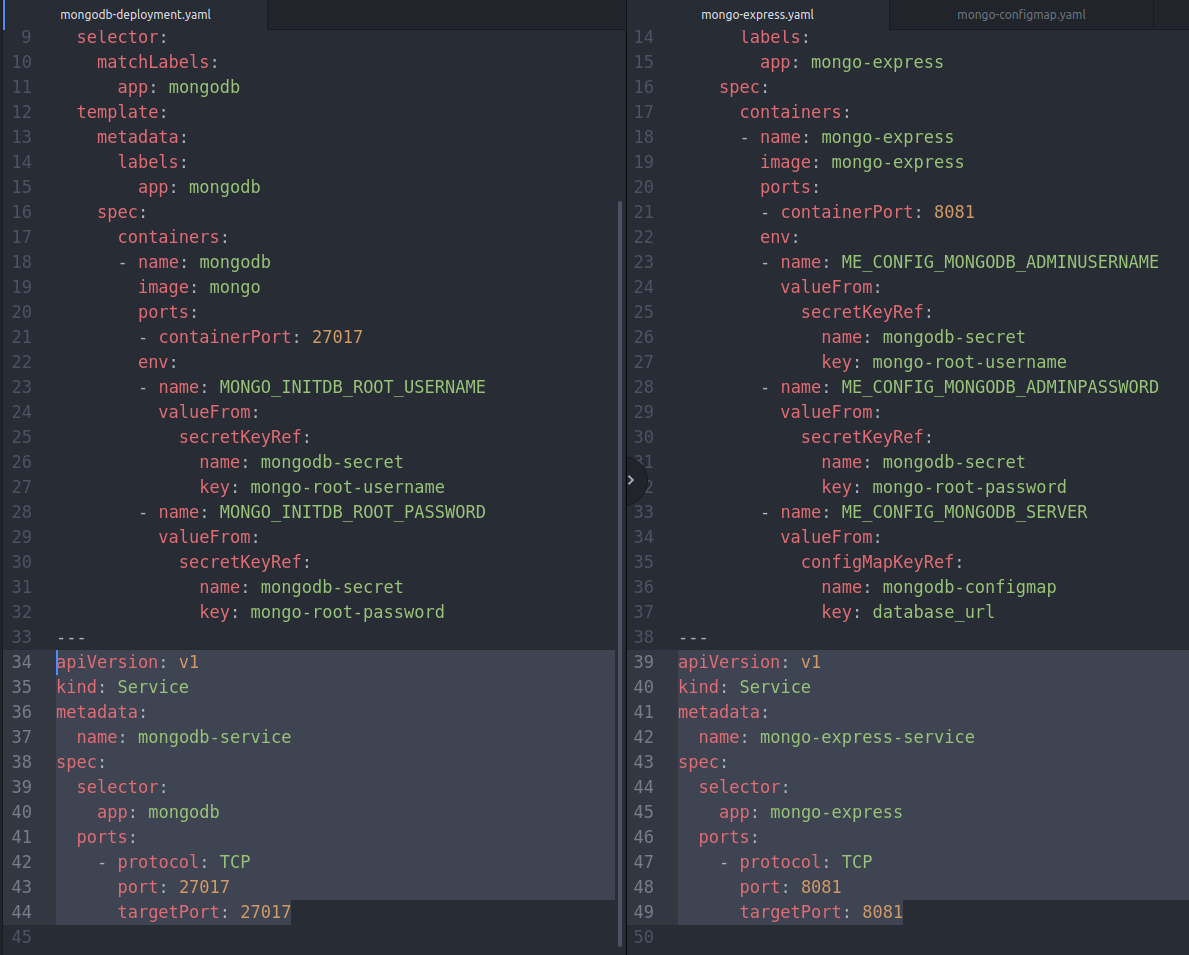The image size is (1189, 955).
Task: Click ME_CONFIG_MONGODB_ADMINUSERNAME
Action: click(x=999, y=262)
